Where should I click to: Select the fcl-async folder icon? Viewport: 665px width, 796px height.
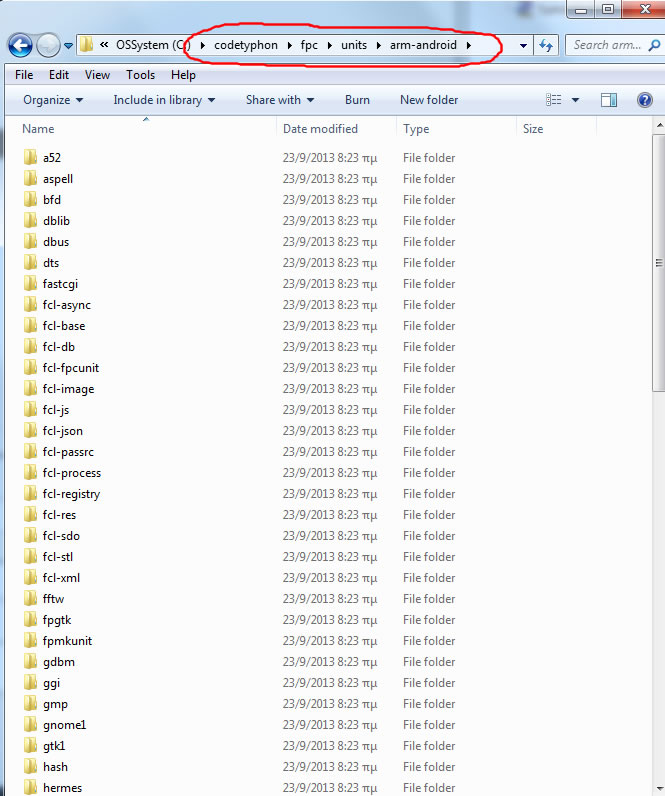coord(30,304)
